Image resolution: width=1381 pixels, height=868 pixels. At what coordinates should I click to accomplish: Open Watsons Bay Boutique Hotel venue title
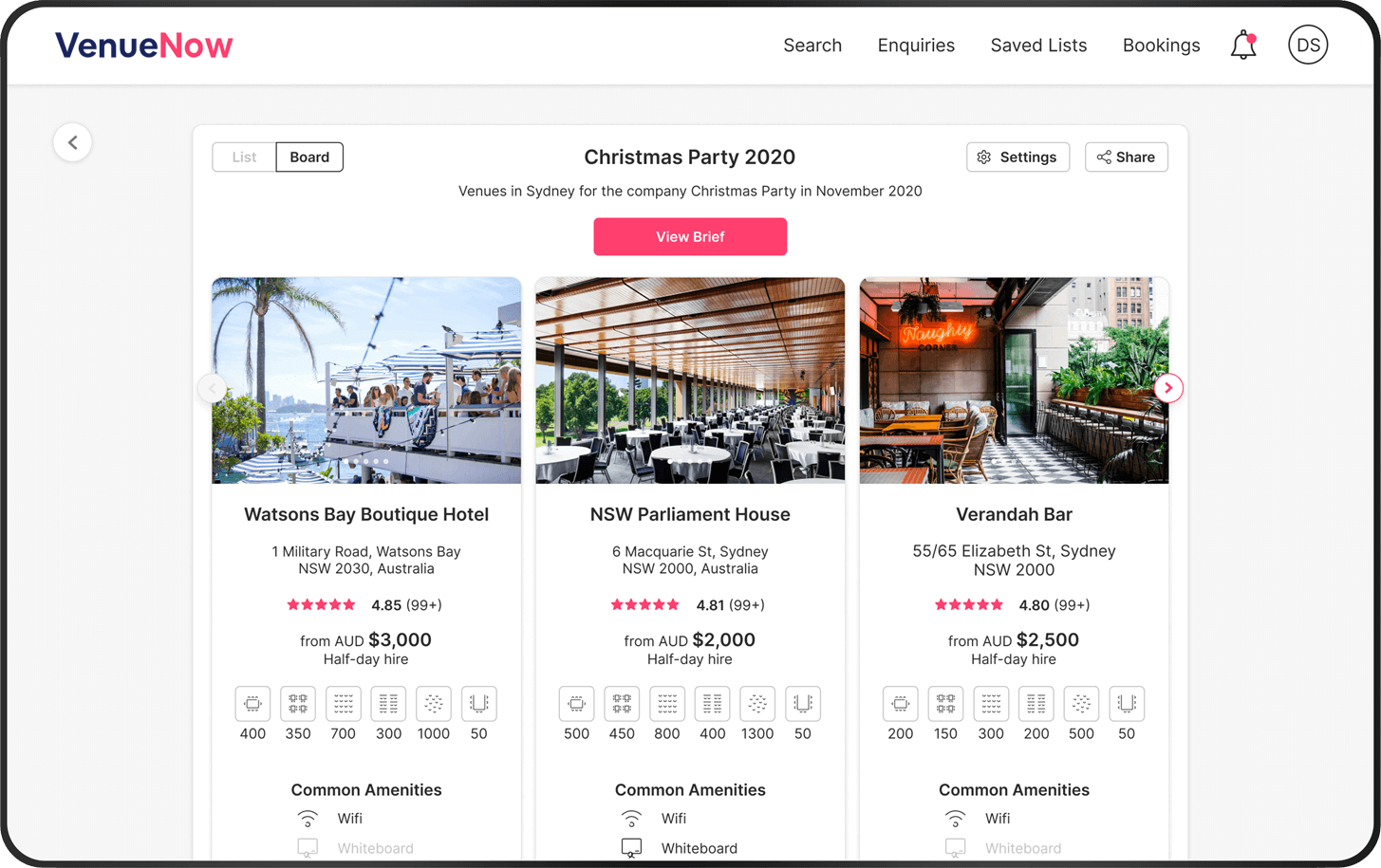pos(366,514)
